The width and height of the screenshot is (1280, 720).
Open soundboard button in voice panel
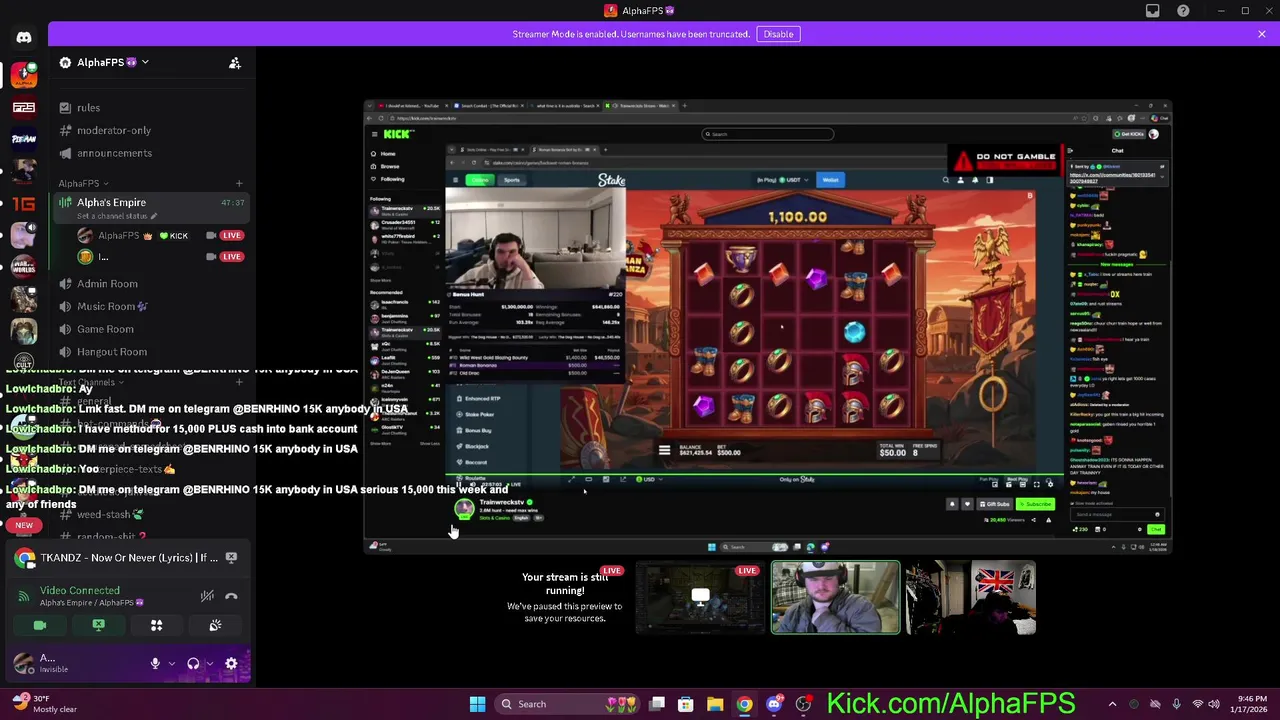pyautogui.click(x=214, y=625)
